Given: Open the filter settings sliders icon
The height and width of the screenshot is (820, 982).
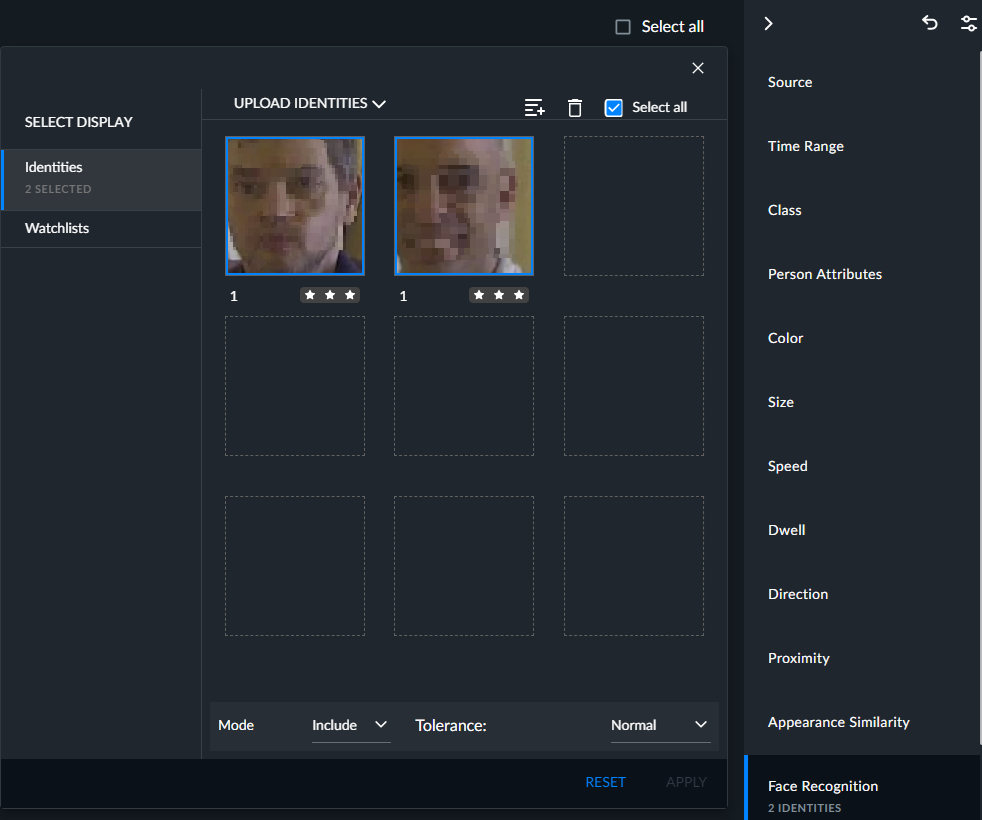Looking at the screenshot, I should coord(968,24).
